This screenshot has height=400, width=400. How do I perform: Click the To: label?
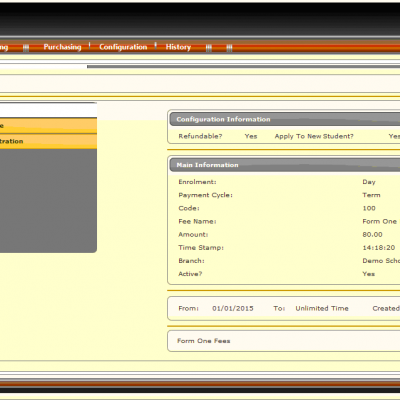point(279,308)
